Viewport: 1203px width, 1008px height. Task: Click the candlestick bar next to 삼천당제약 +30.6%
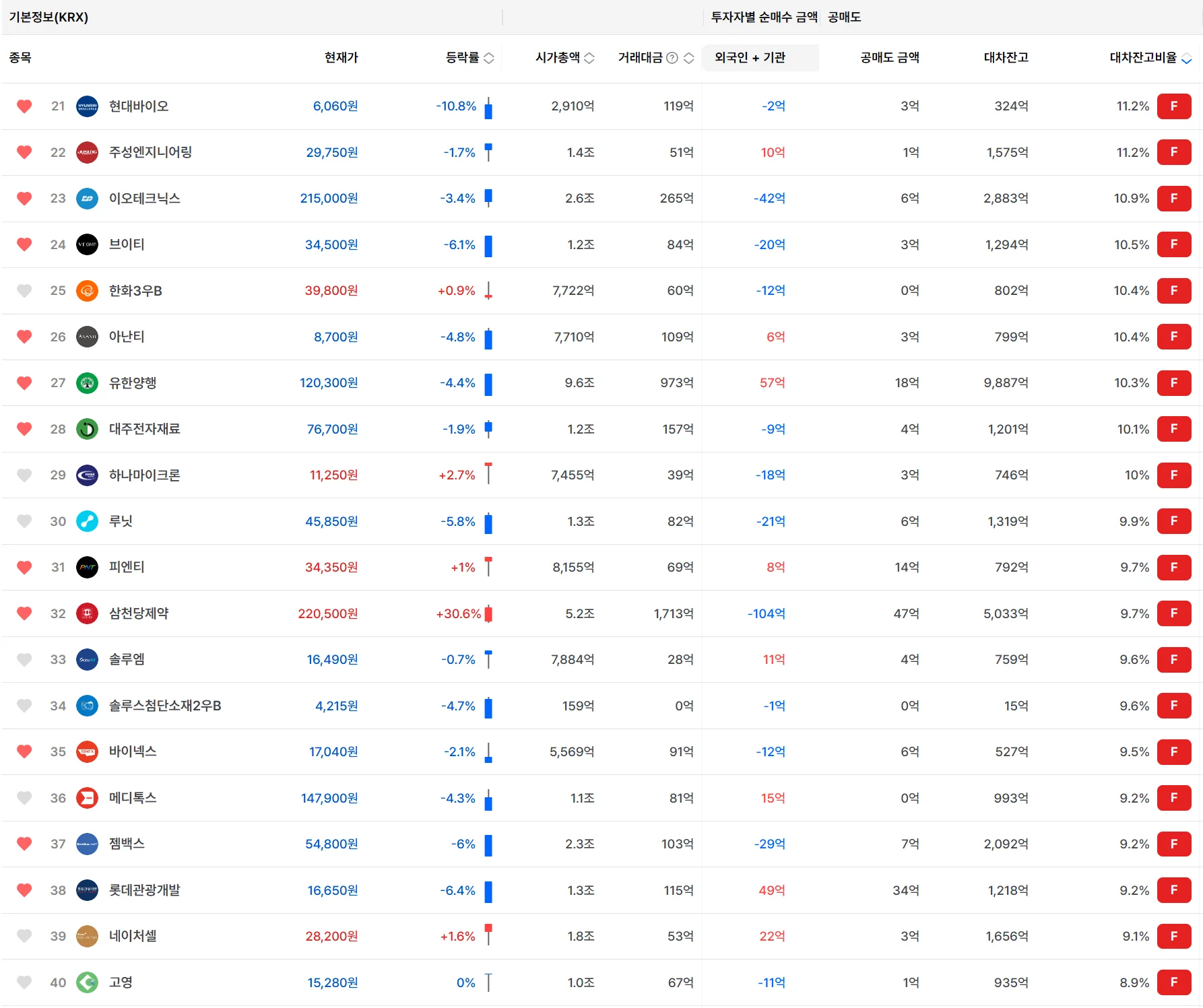(x=488, y=613)
